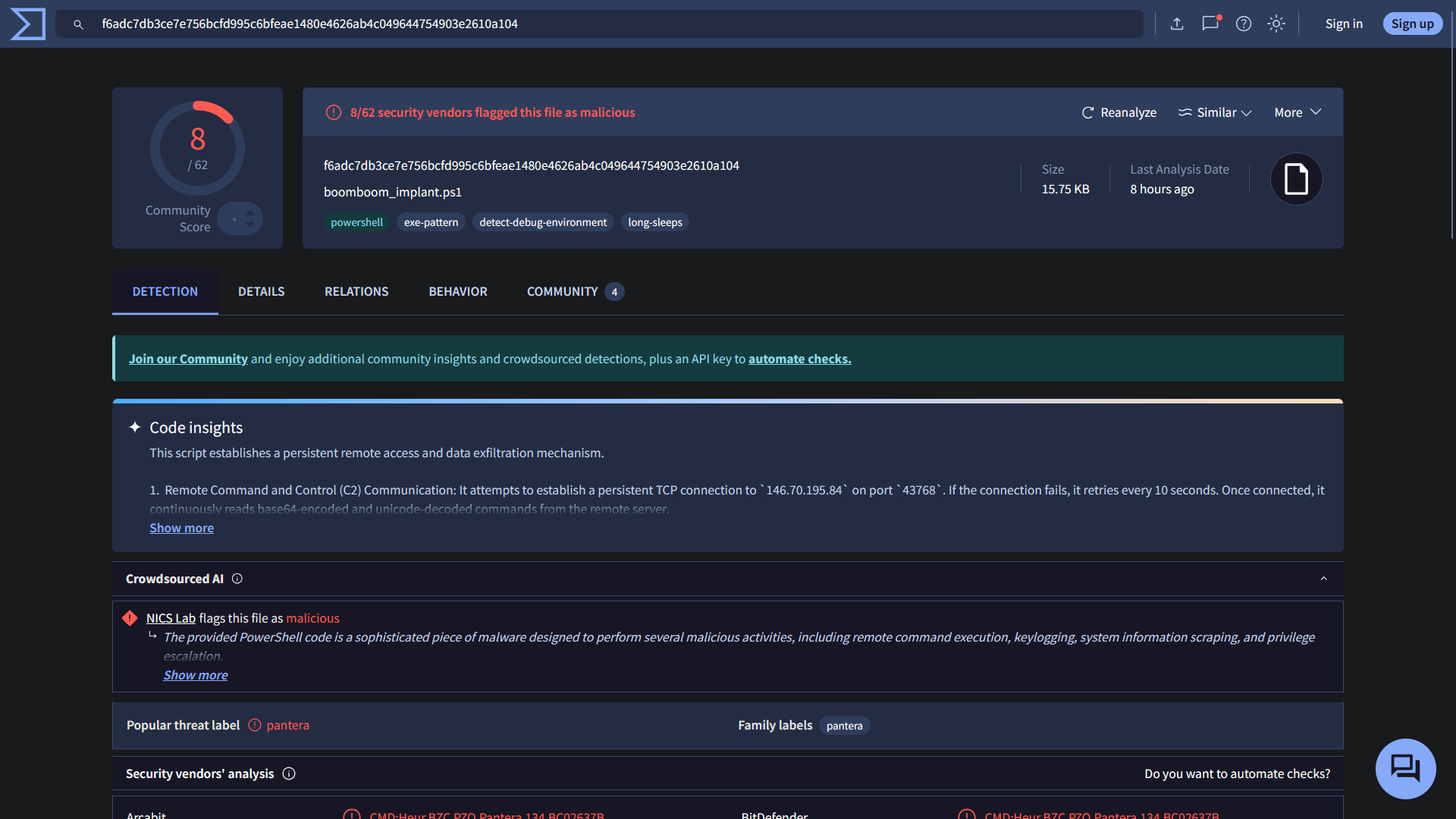Toggle the light/dark theme sun icon
Viewport: 1456px width, 819px height.
[x=1276, y=24]
